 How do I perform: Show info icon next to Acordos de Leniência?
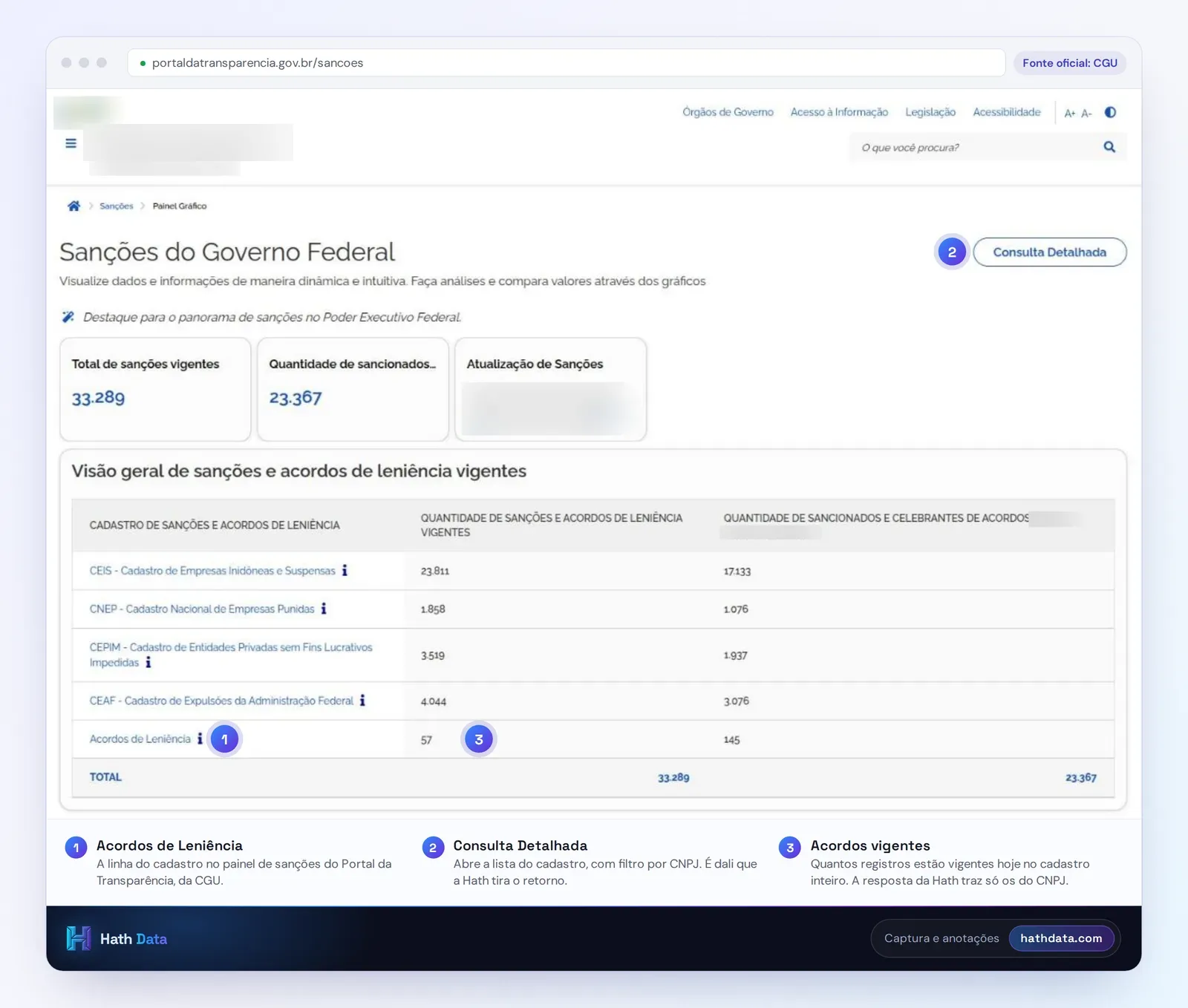(200, 739)
